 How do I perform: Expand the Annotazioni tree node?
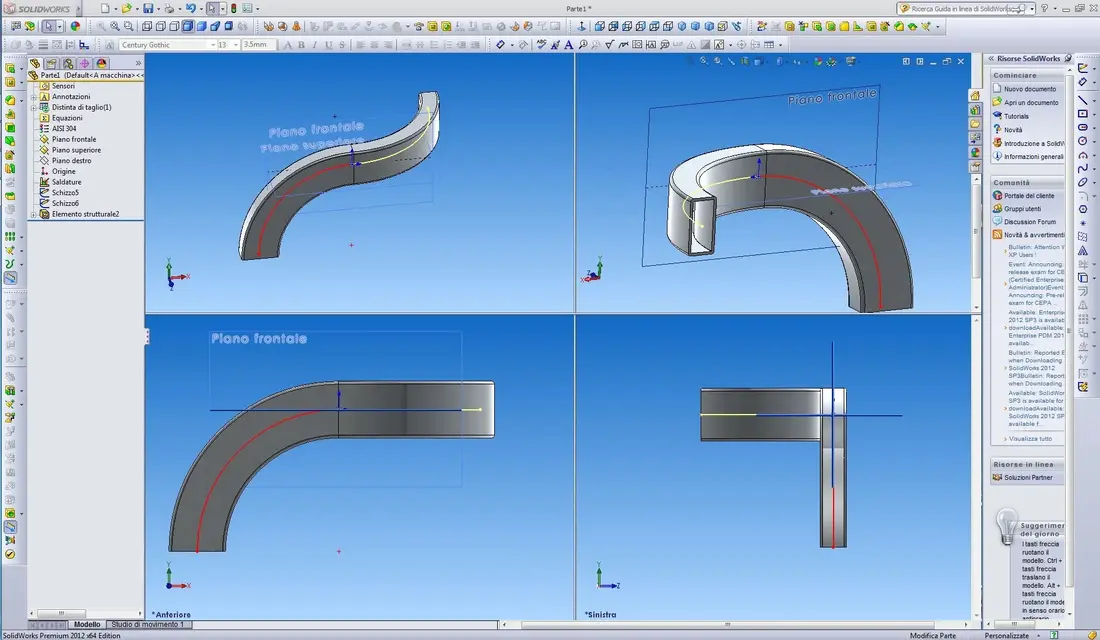click(x=33, y=97)
